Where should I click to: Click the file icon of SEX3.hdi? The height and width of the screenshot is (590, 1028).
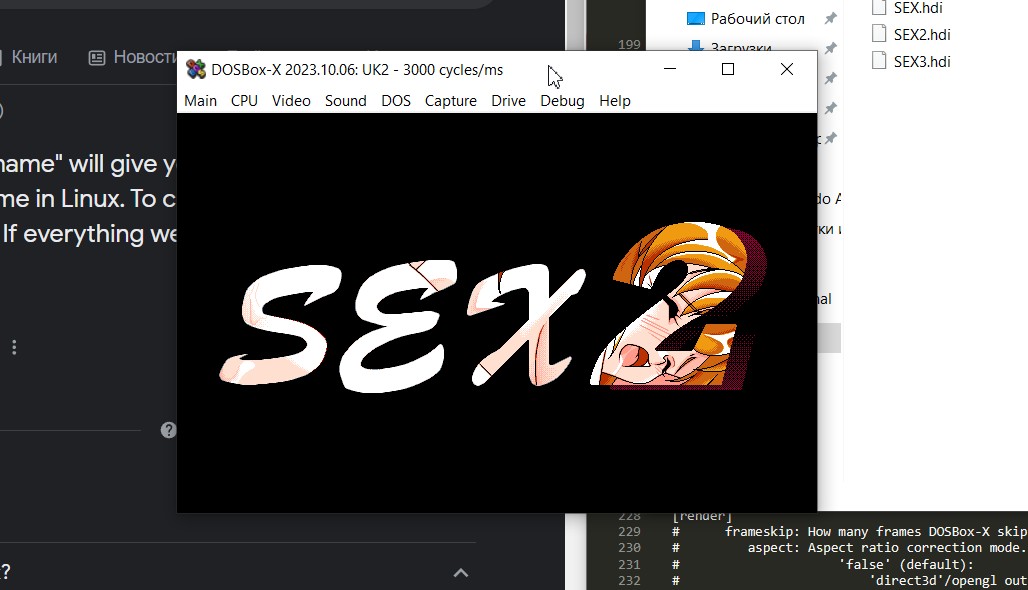[x=879, y=60]
